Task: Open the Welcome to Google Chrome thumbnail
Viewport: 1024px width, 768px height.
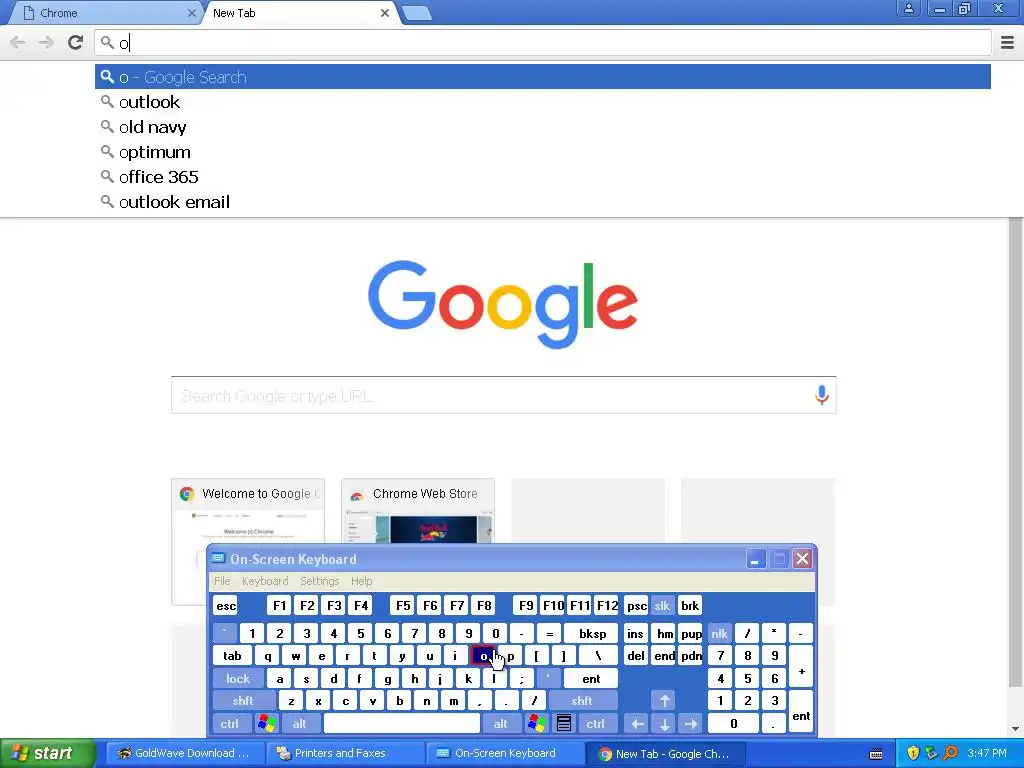Action: coord(248,511)
